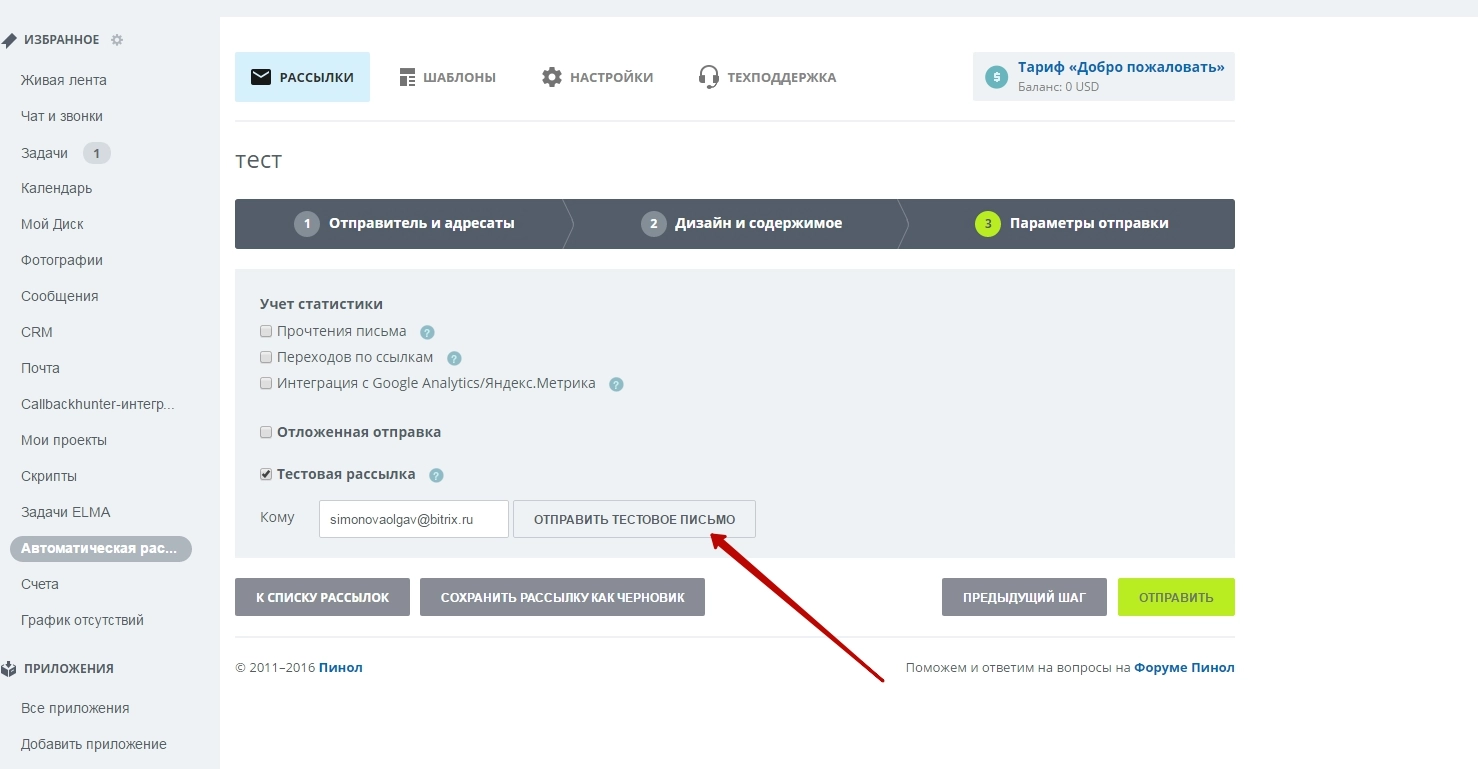Screen dimensions: 1478x769
Task: Click the dollar balance icon by Тариф
Action: 996,77
